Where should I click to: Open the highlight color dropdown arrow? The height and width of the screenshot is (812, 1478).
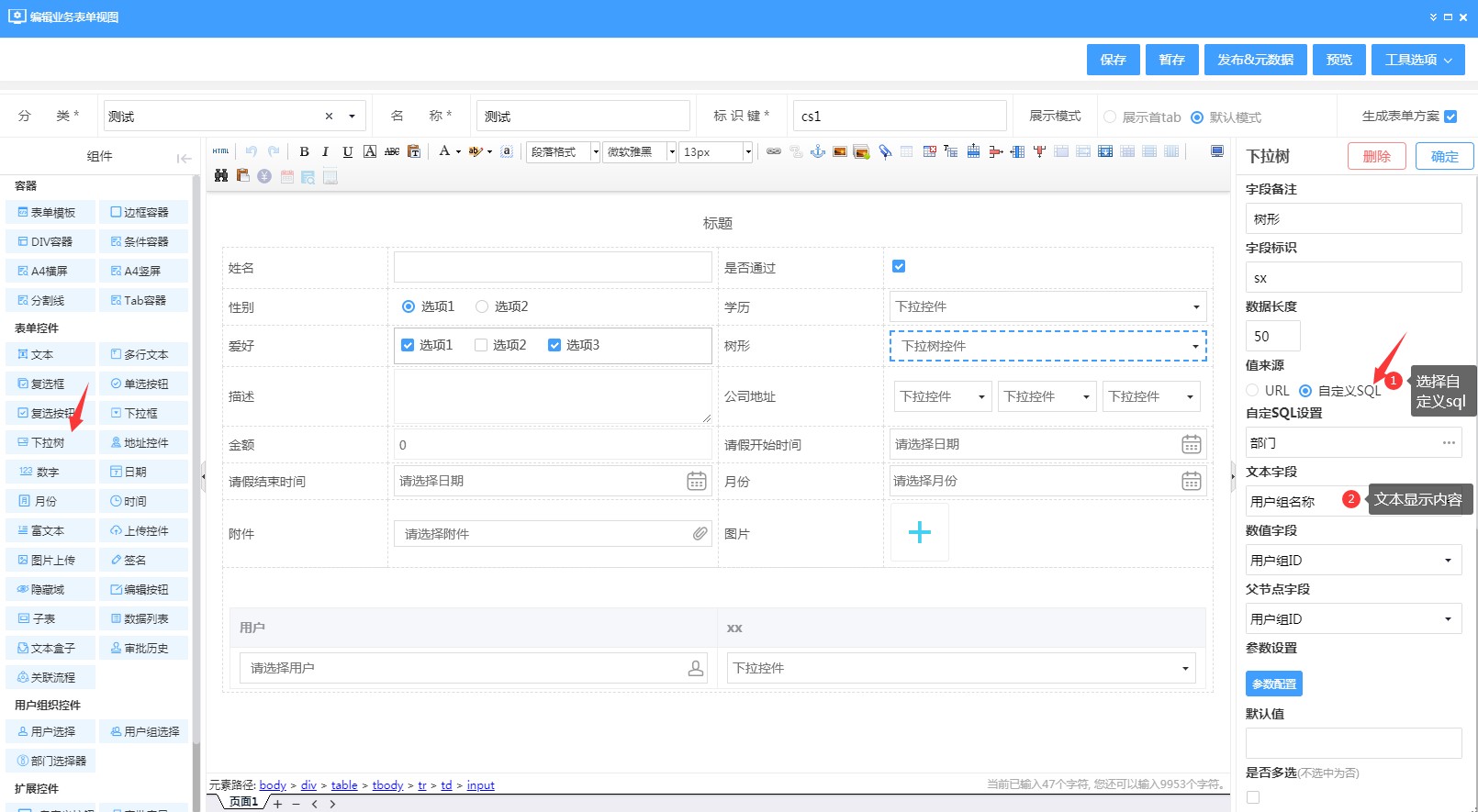489,151
